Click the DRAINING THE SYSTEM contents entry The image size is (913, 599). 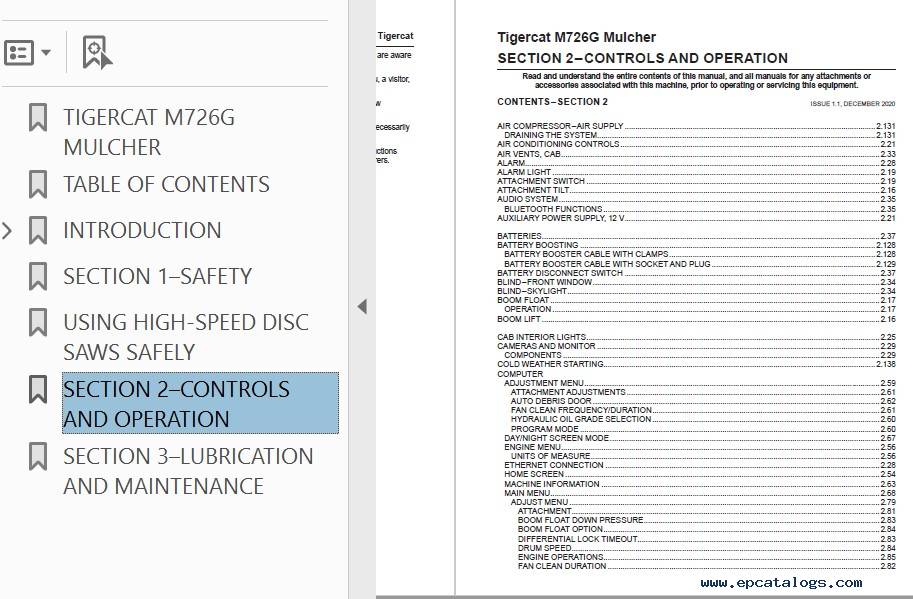(x=700, y=135)
